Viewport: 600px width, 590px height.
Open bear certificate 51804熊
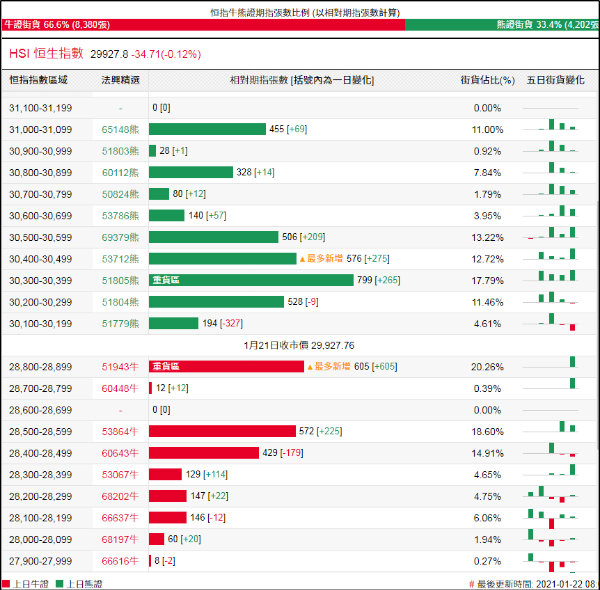pos(120,302)
